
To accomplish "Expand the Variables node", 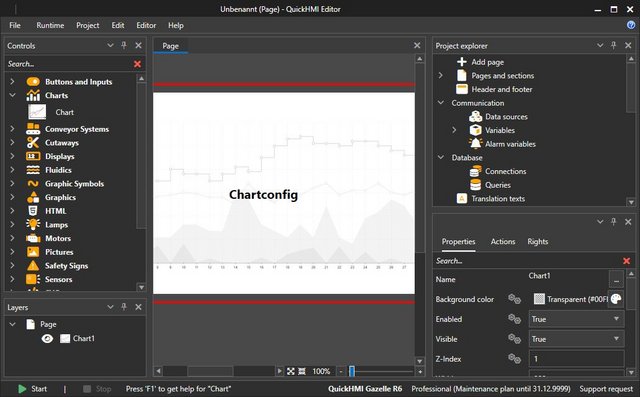I will pyautogui.click(x=454, y=130).
